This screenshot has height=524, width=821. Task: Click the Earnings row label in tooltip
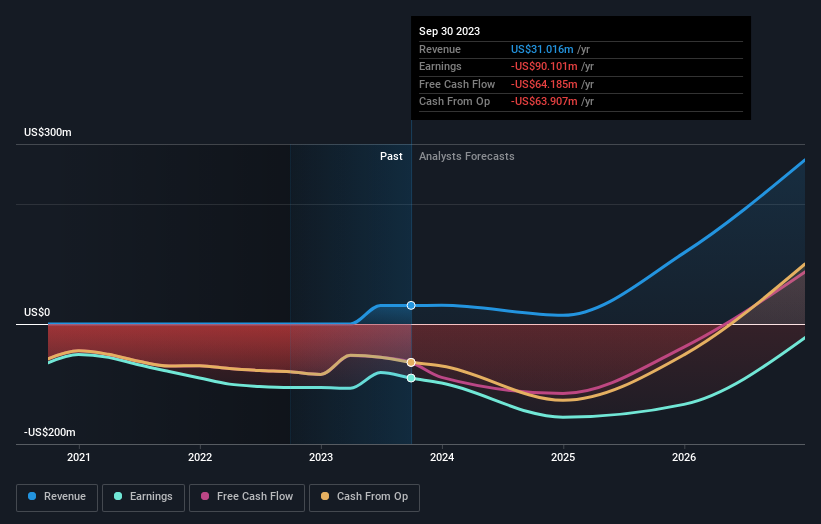pos(440,66)
